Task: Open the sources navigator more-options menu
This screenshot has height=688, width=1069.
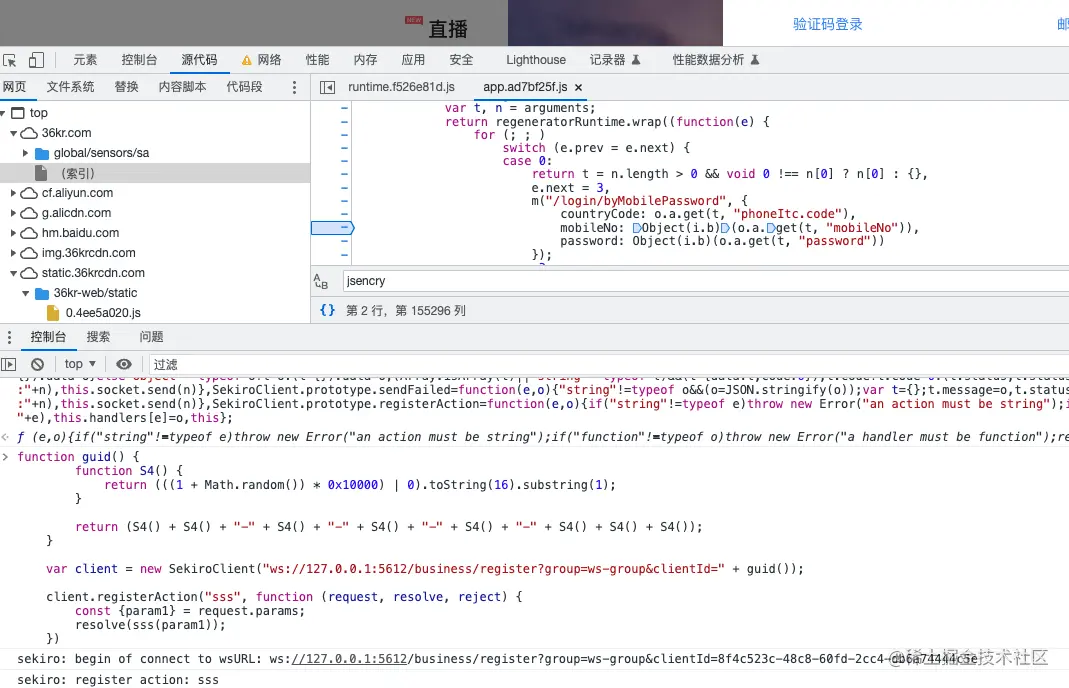Action: (x=294, y=87)
